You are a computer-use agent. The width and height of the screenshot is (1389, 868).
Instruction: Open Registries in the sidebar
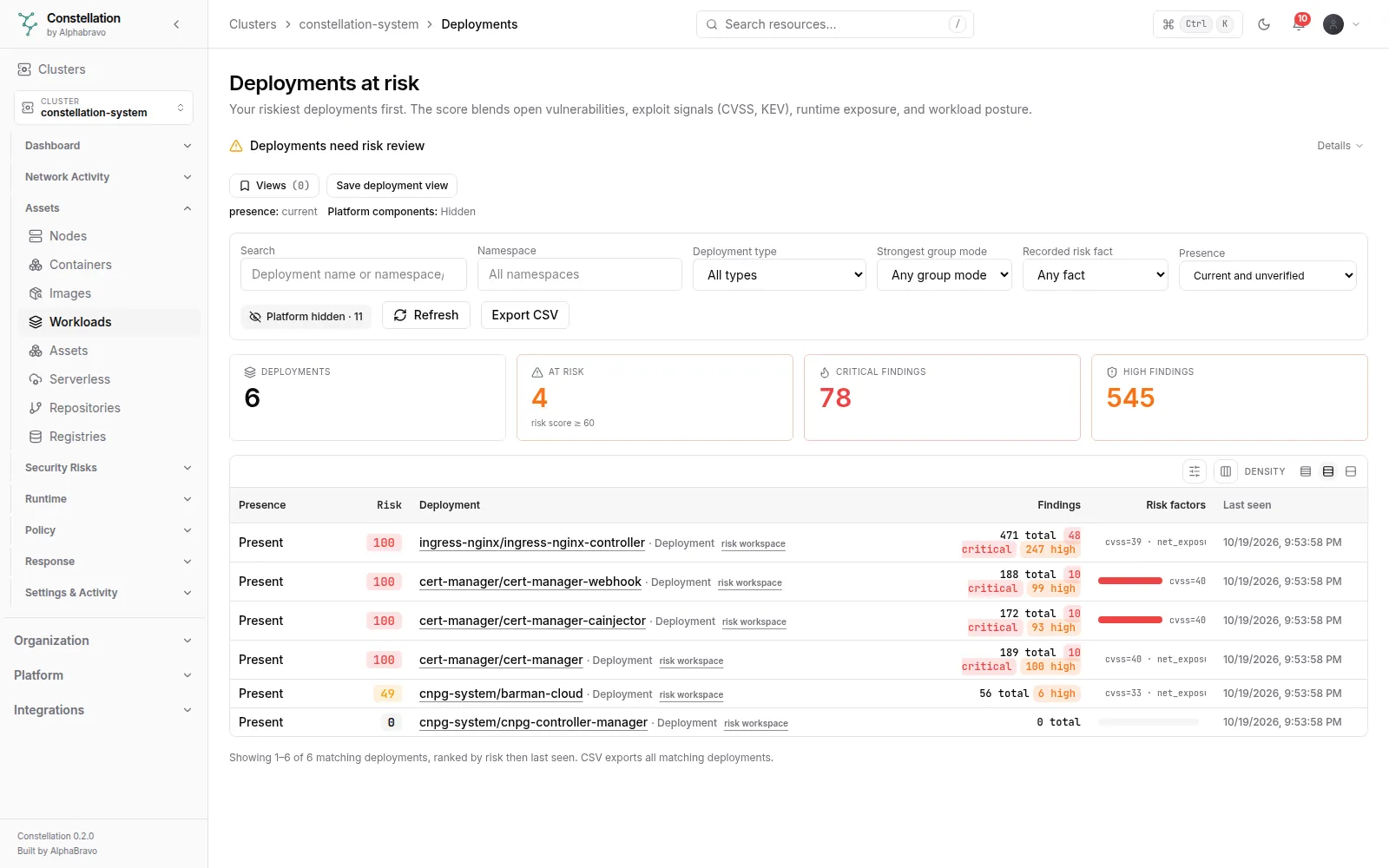tap(109, 437)
